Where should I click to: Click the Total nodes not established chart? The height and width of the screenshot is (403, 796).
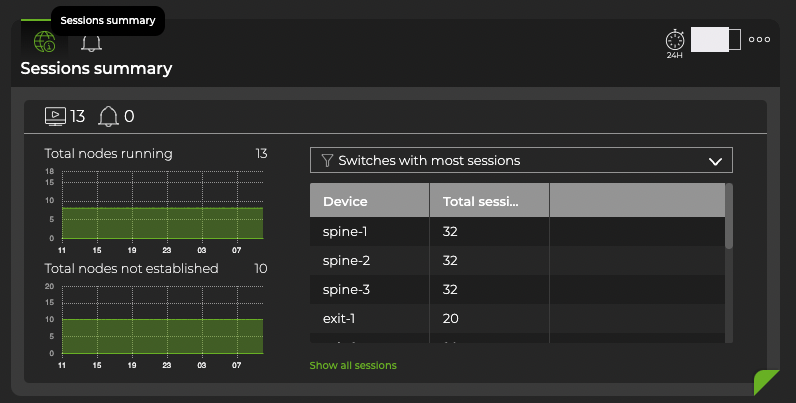point(163,320)
